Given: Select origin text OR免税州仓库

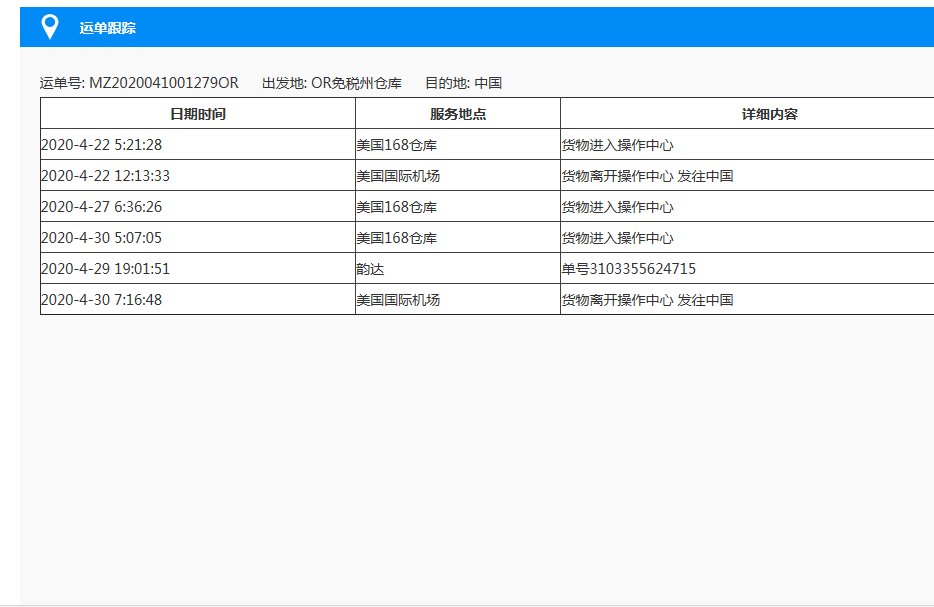Looking at the screenshot, I should 356,83.
